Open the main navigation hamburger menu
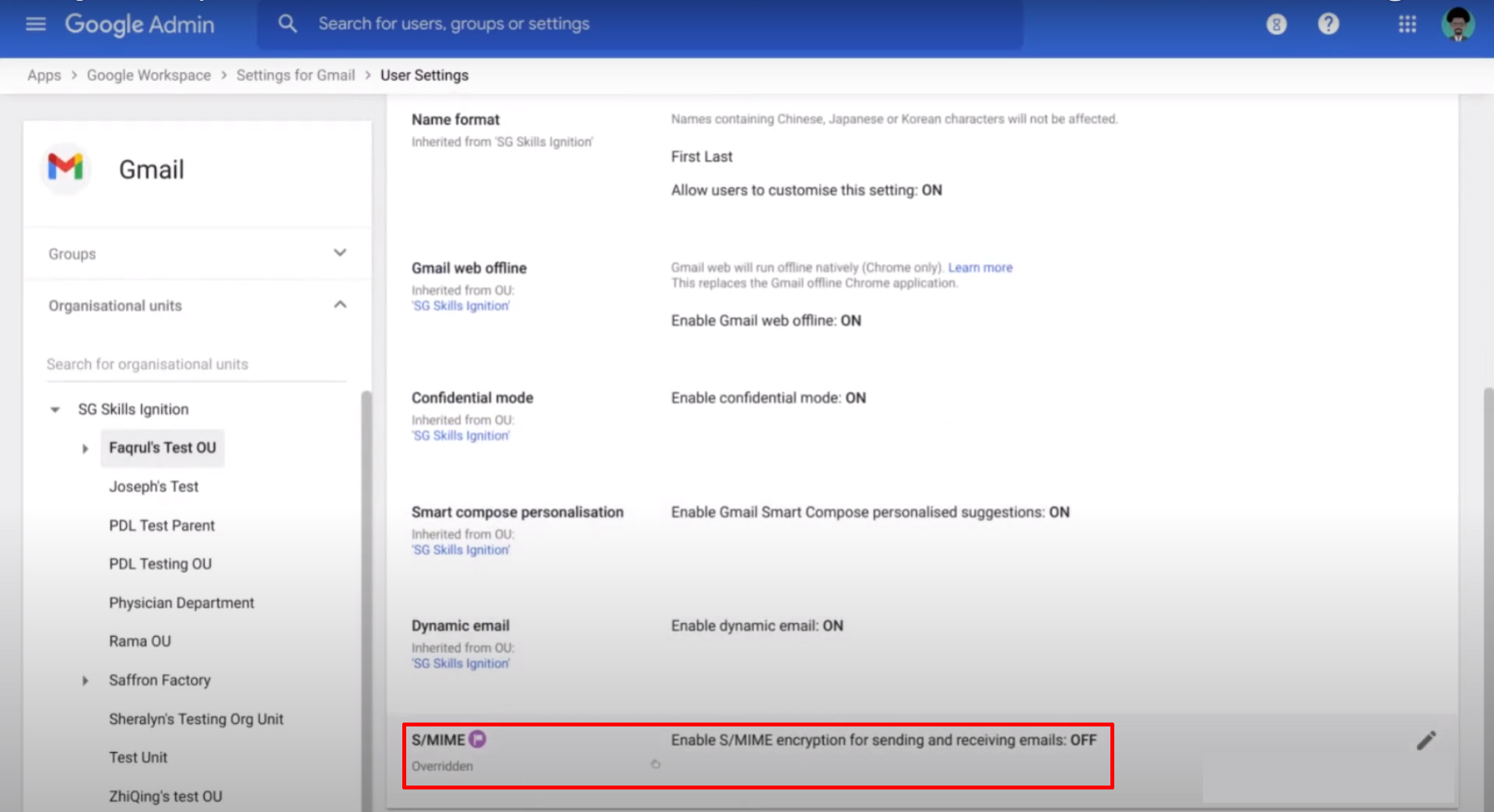Screen dimensions: 1494x812 pos(35,24)
